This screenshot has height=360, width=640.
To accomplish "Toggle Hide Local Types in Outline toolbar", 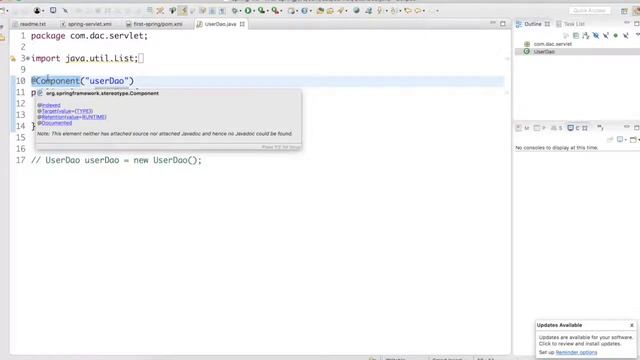I will coord(625,36).
